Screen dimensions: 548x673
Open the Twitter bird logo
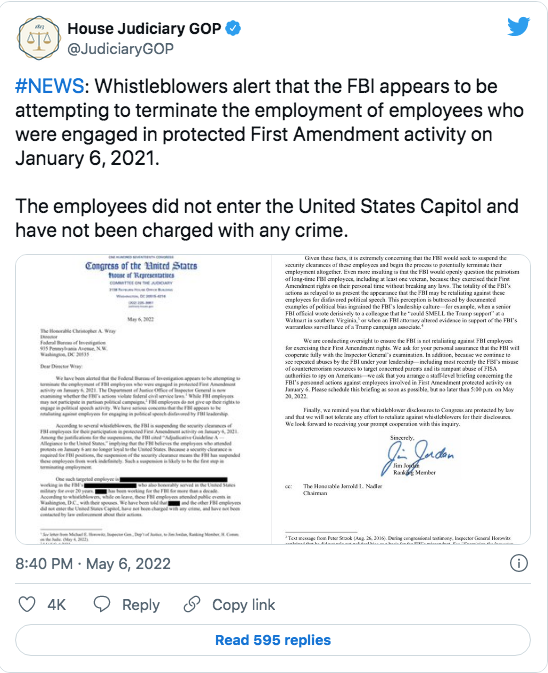point(518,27)
